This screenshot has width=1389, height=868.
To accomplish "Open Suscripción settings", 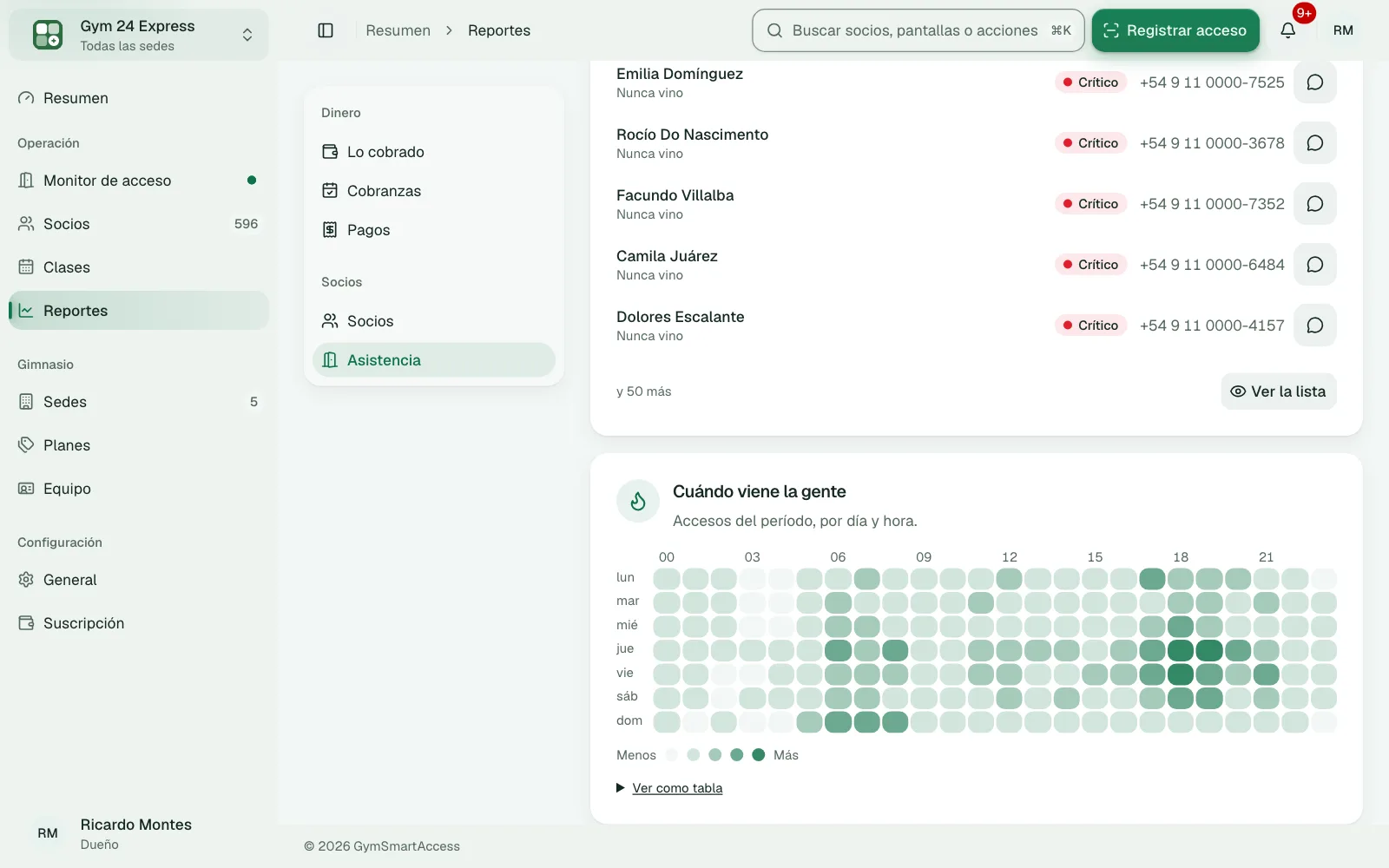I will [139, 623].
